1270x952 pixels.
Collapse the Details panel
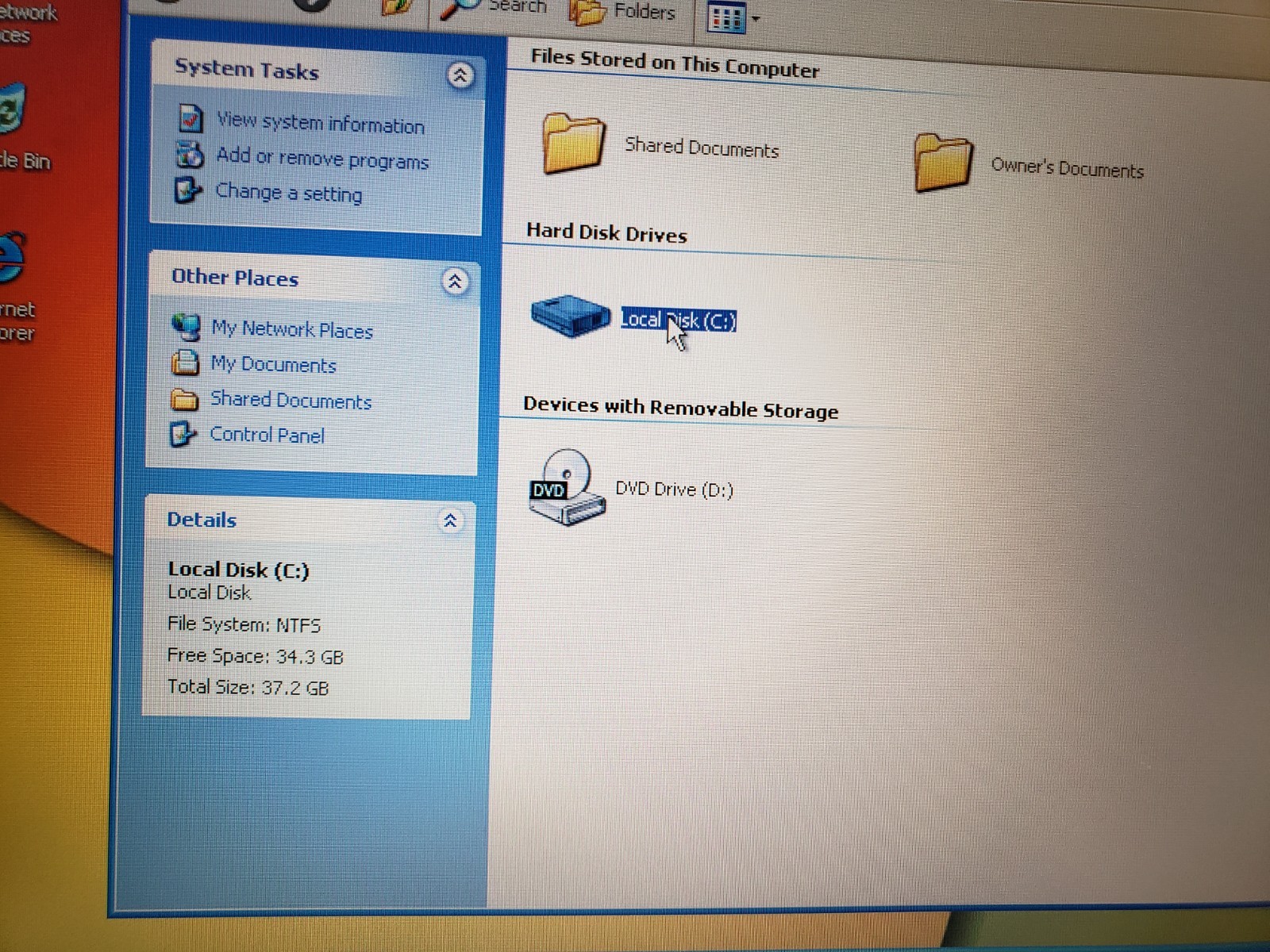tap(449, 520)
